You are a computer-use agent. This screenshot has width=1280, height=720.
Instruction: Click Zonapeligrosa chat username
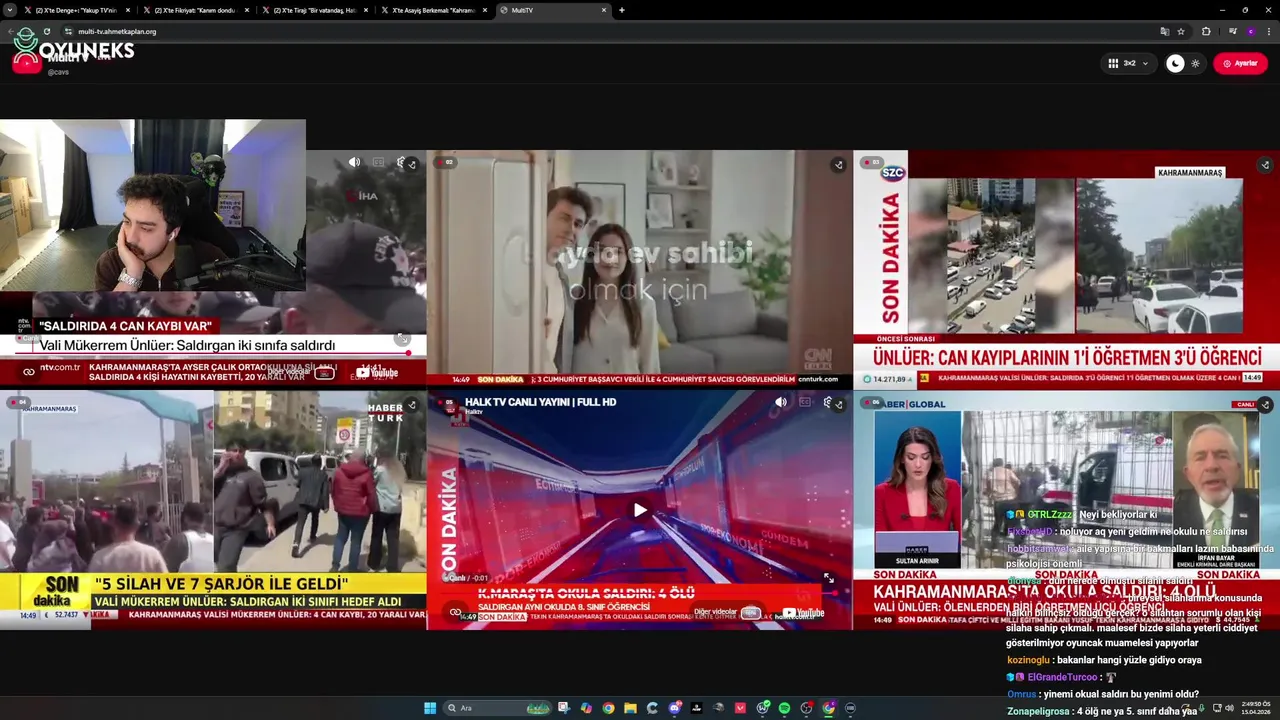(1037, 711)
